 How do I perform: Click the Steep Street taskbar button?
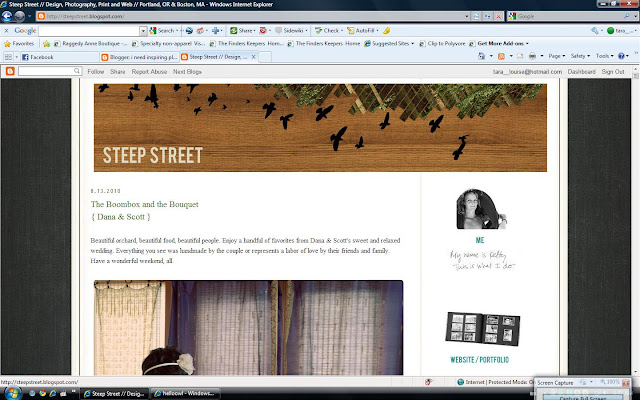[113, 393]
